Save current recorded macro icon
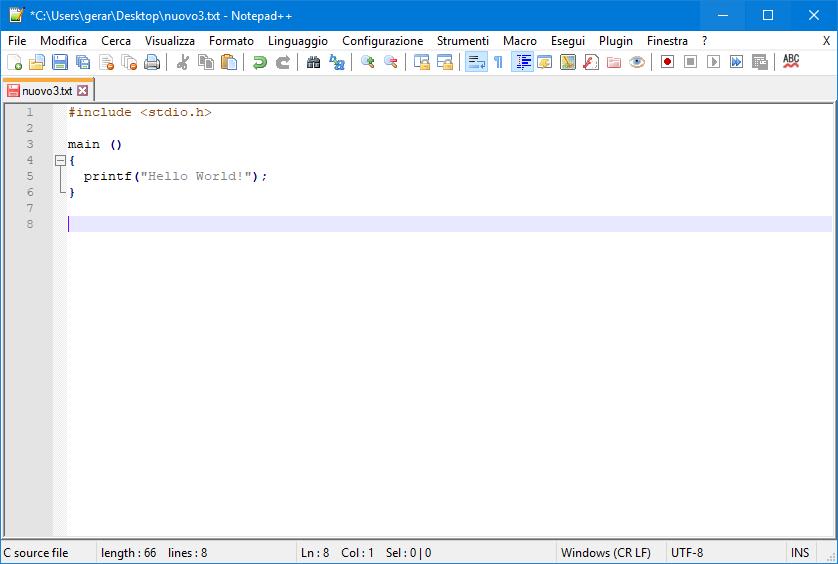 [759, 62]
